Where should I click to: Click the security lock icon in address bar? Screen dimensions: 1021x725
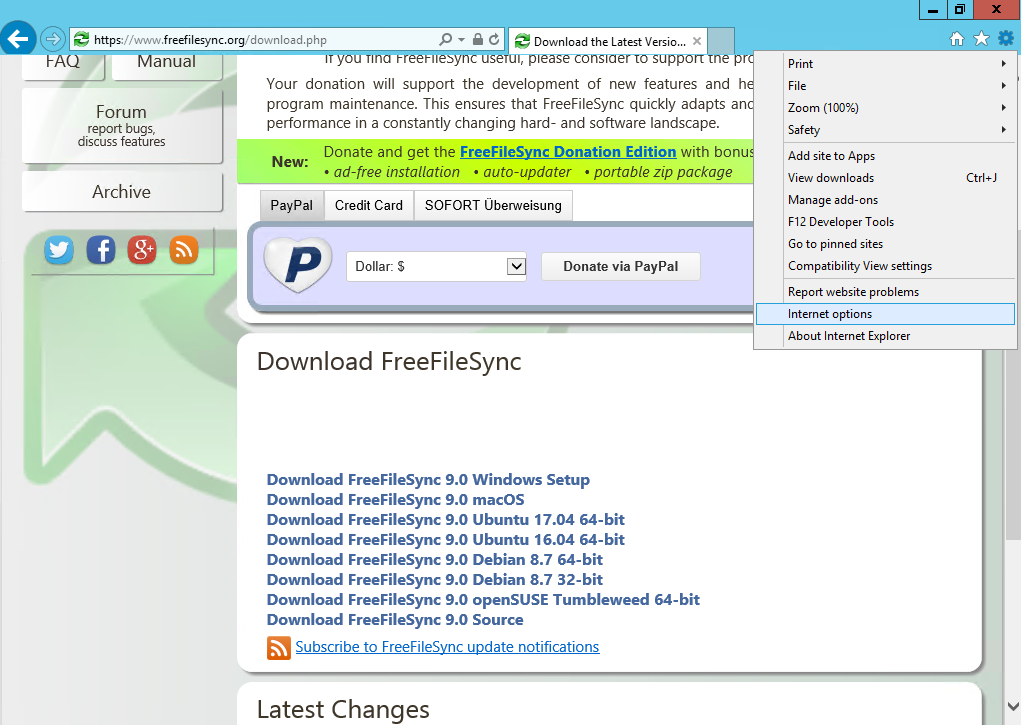point(477,39)
